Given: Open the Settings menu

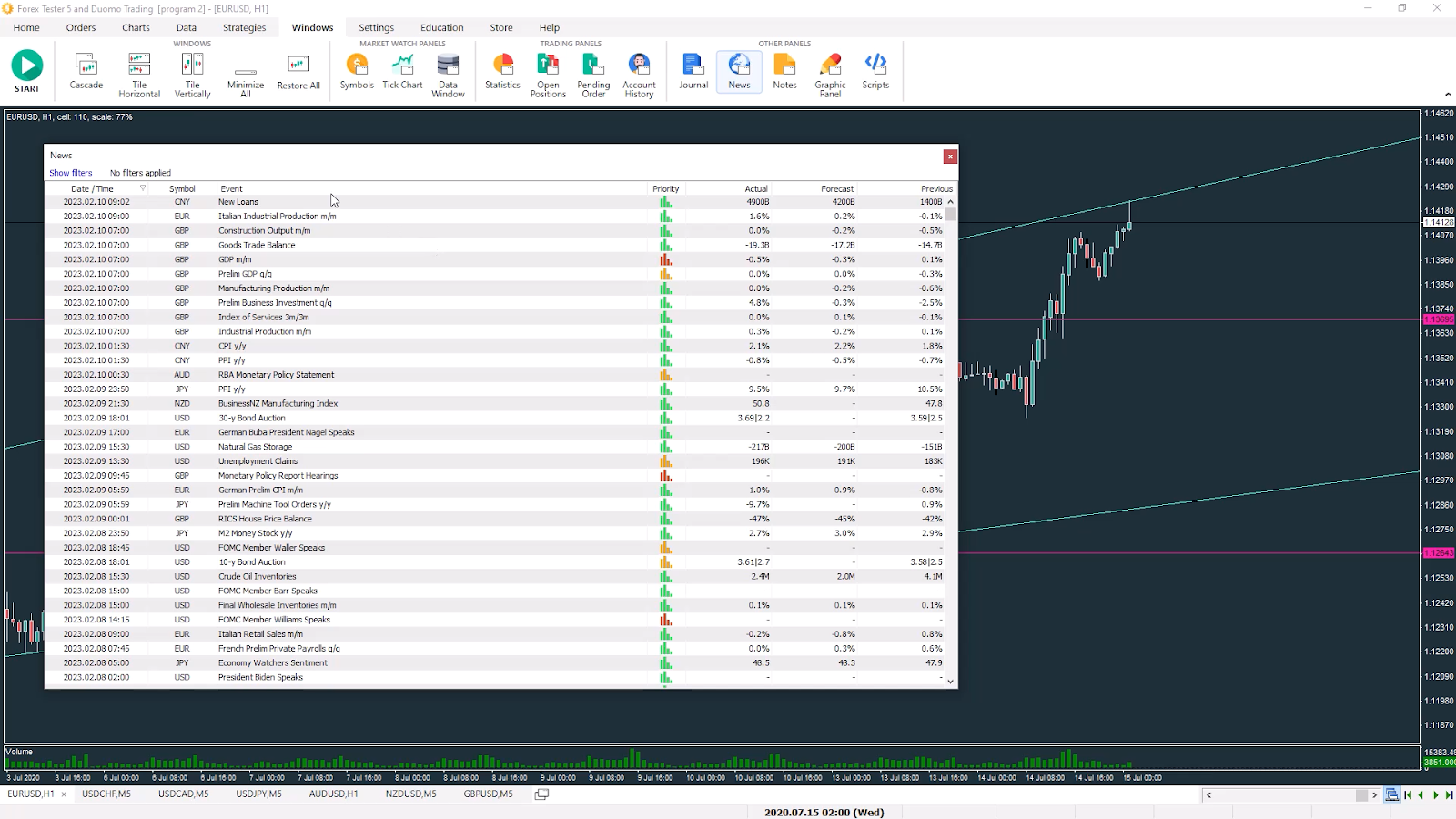Looking at the screenshot, I should pos(376,27).
